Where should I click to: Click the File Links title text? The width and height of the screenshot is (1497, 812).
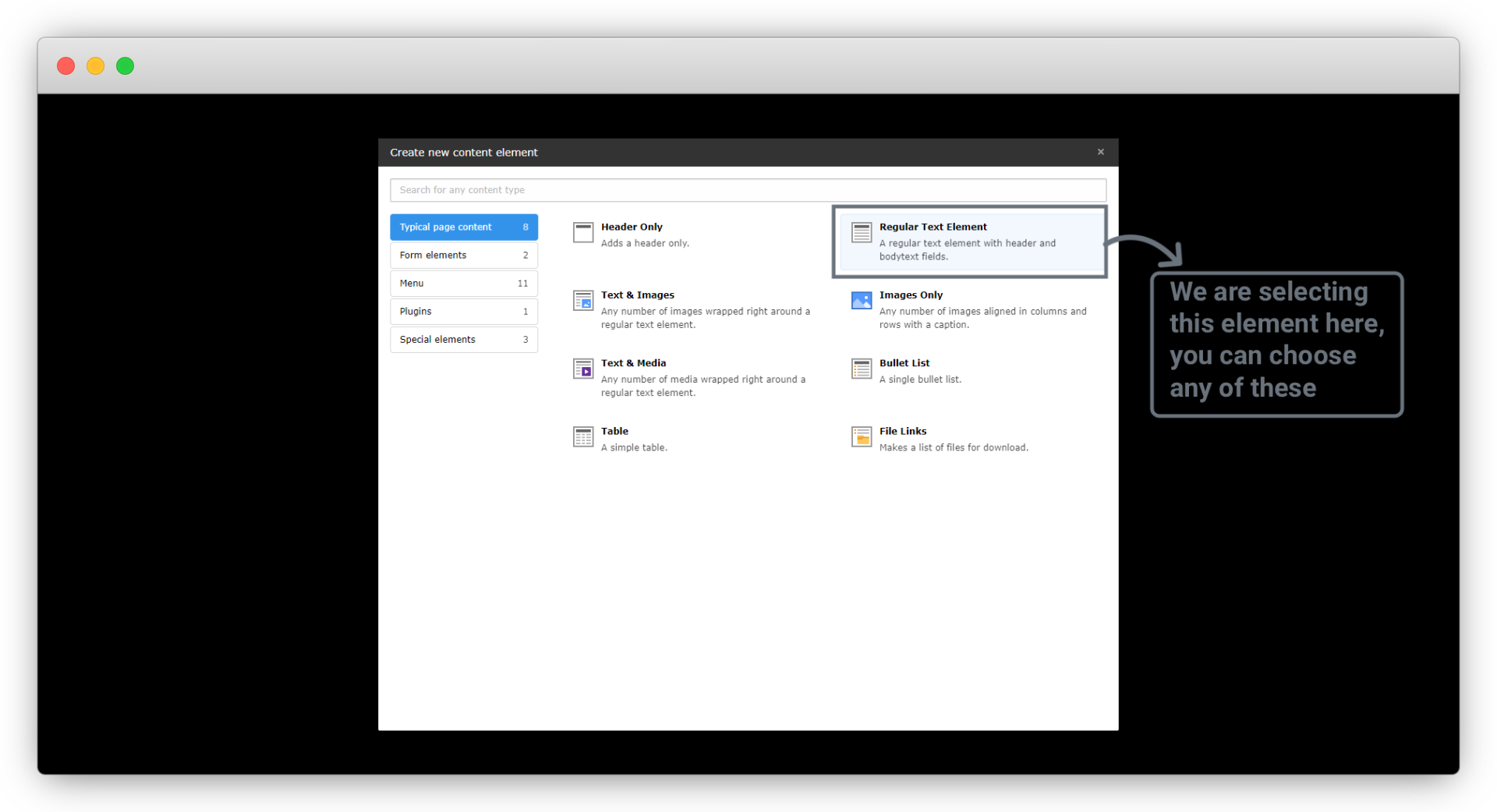[903, 431]
